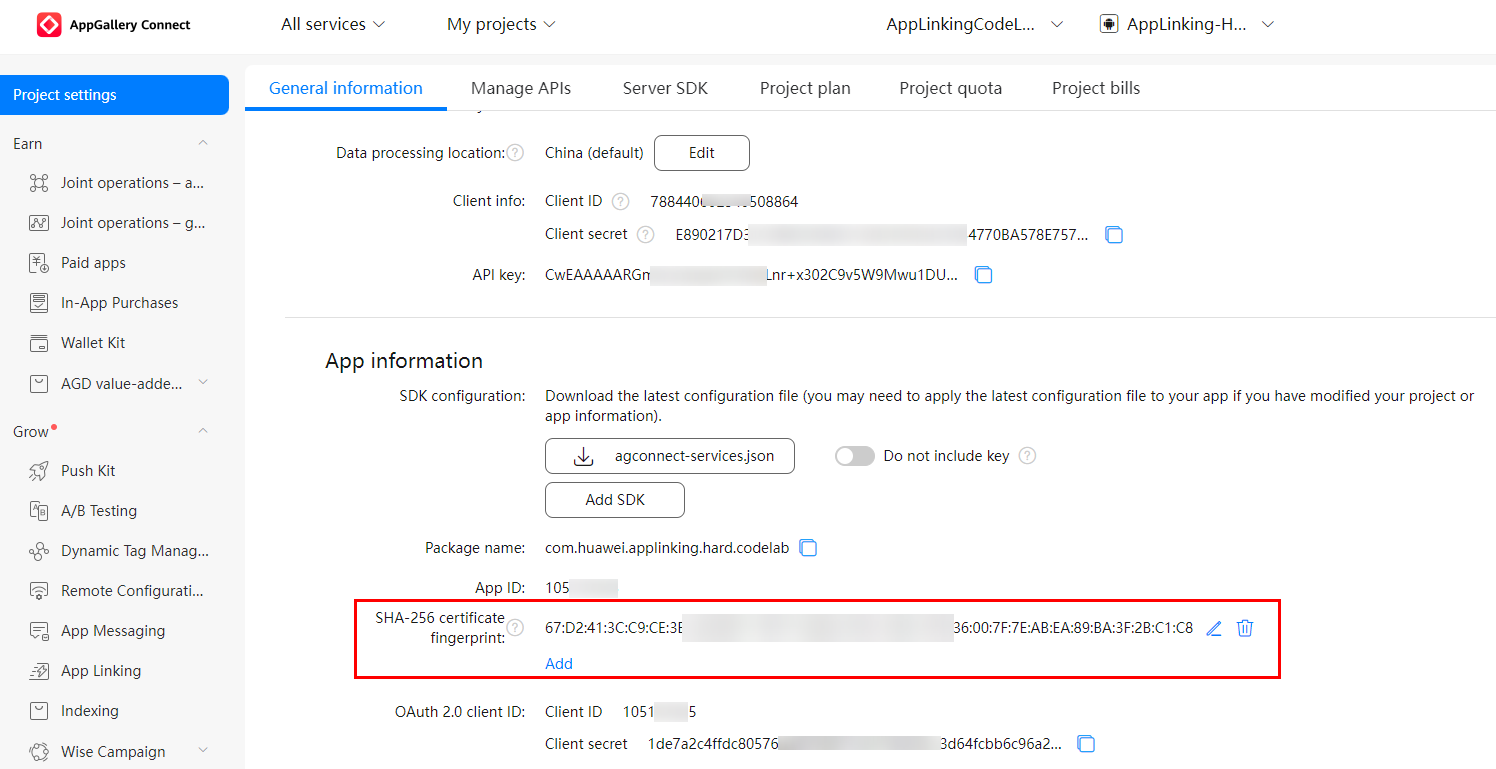
Task: Delete the SHA-256 certificate fingerprint
Action: point(1245,628)
